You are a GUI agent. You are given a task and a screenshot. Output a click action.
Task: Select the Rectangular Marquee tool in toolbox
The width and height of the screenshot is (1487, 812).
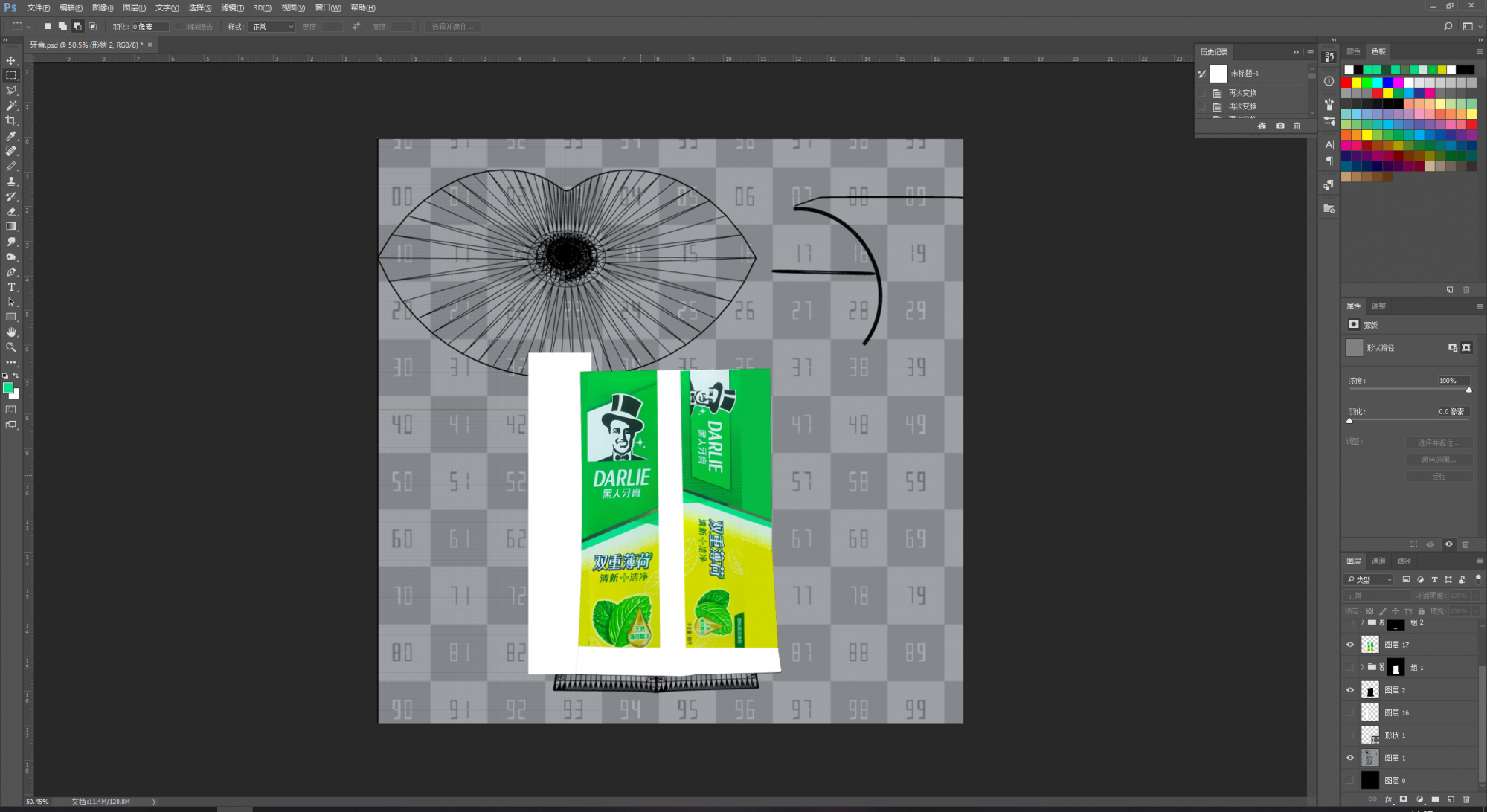point(11,75)
